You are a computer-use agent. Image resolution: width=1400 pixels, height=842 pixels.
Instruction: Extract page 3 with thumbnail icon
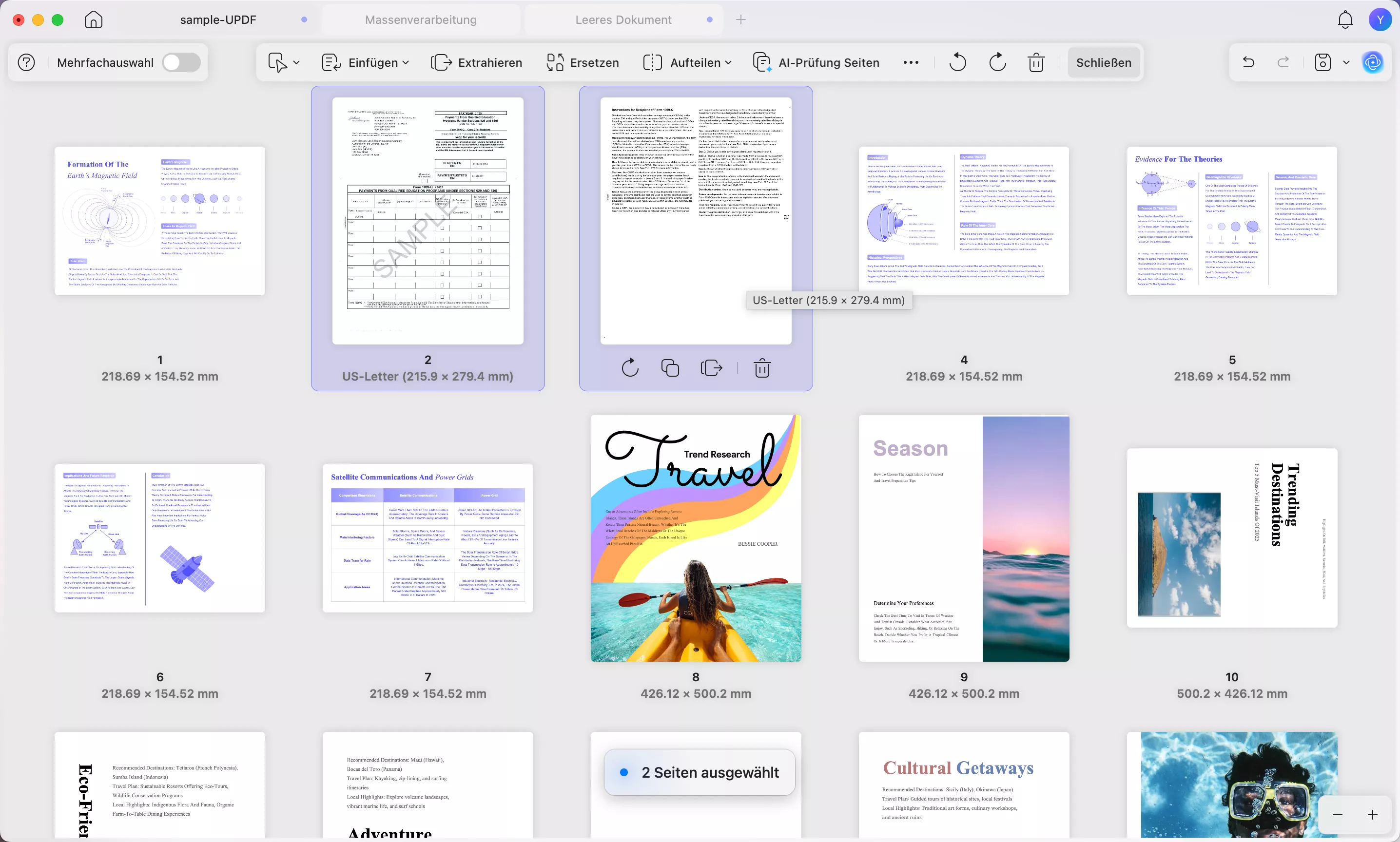click(711, 368)
